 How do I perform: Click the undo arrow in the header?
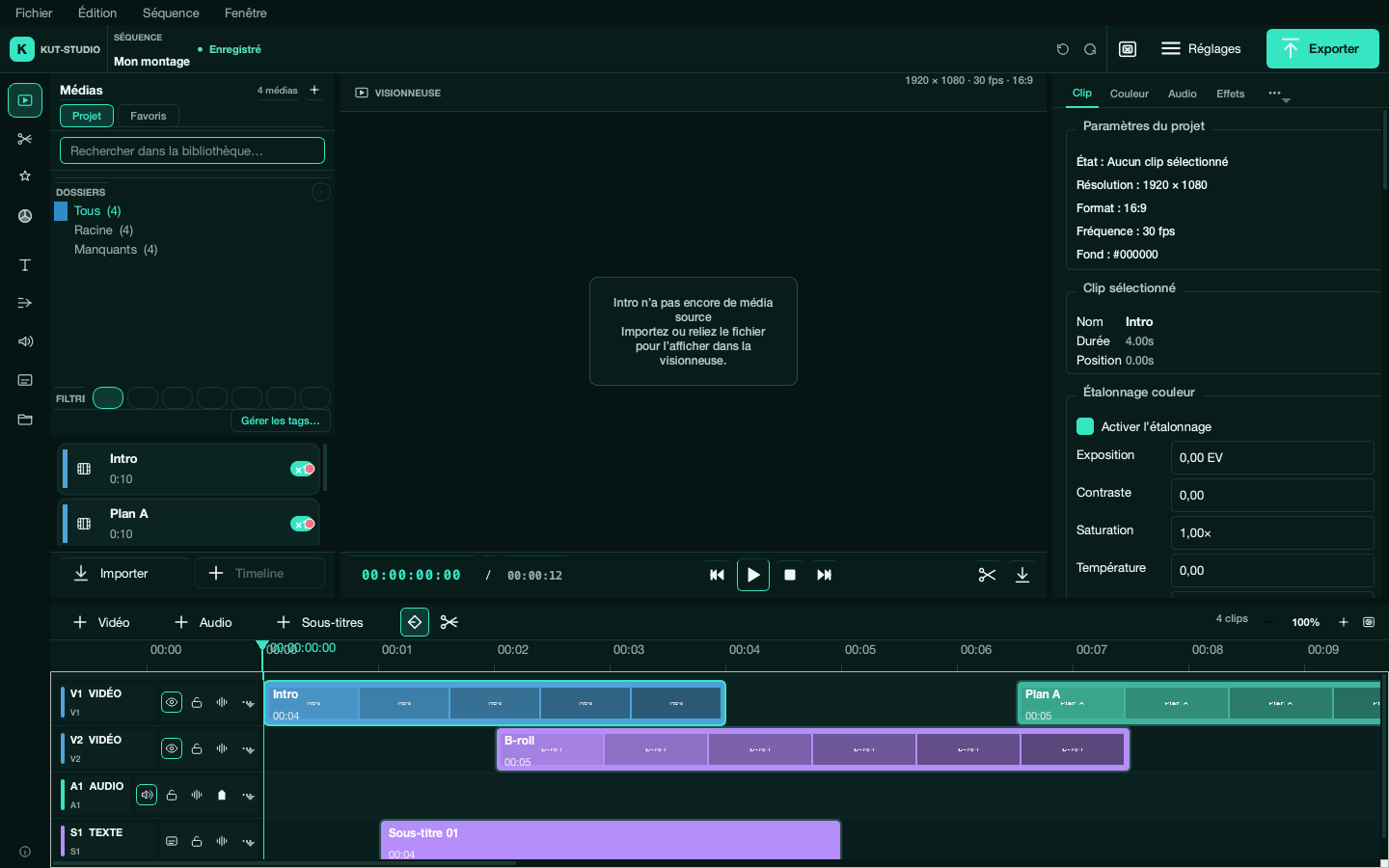1063,49
